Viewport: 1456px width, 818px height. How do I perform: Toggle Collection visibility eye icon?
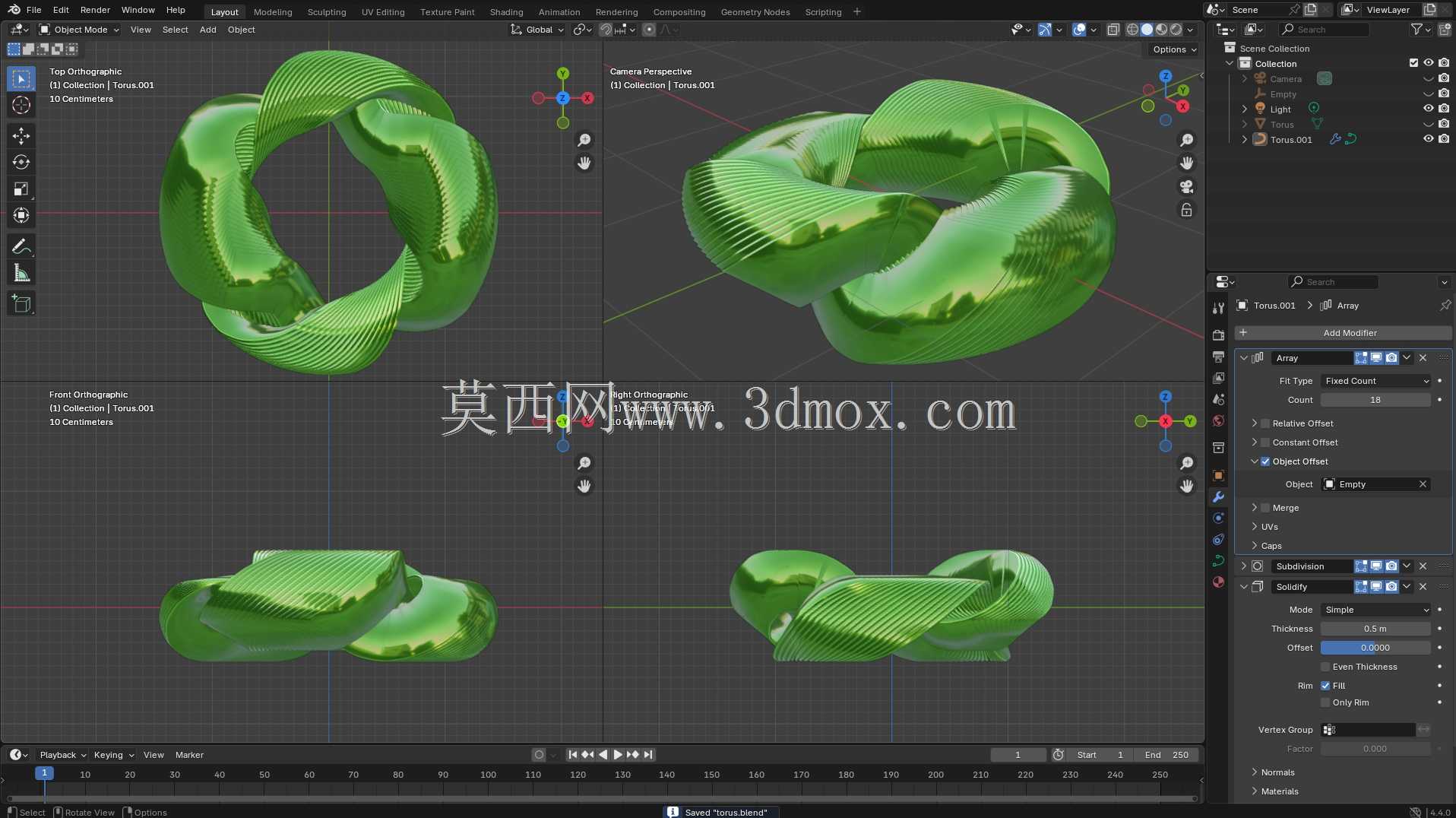pyautogui.click(x=1428, y=63)
